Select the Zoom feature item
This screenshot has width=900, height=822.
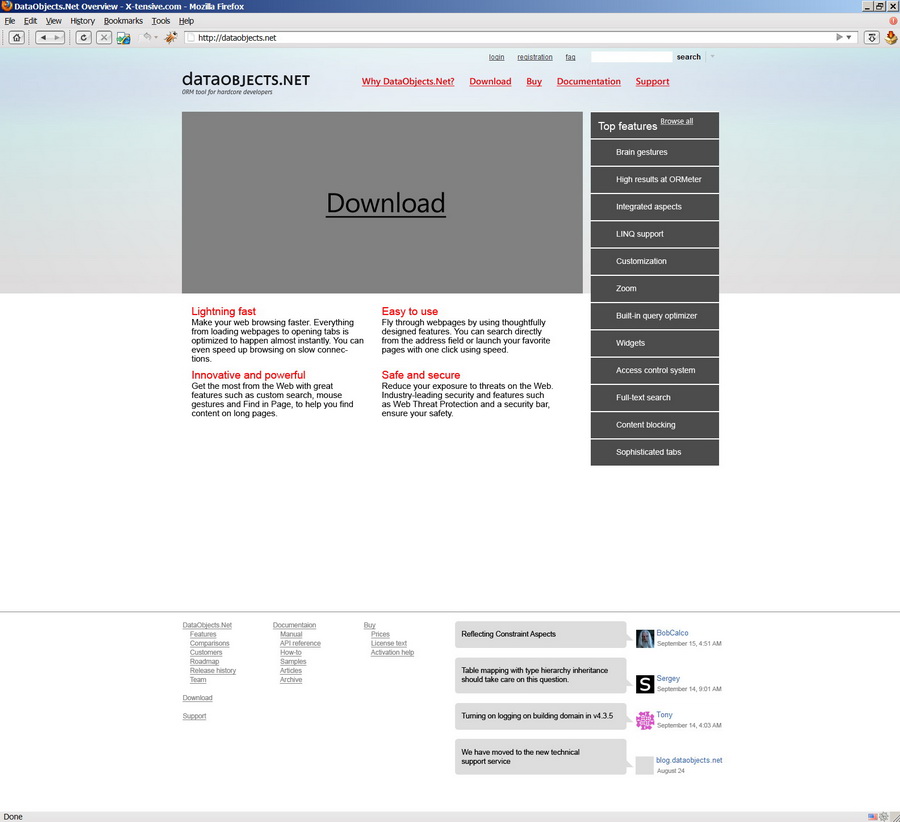(654, 288)
